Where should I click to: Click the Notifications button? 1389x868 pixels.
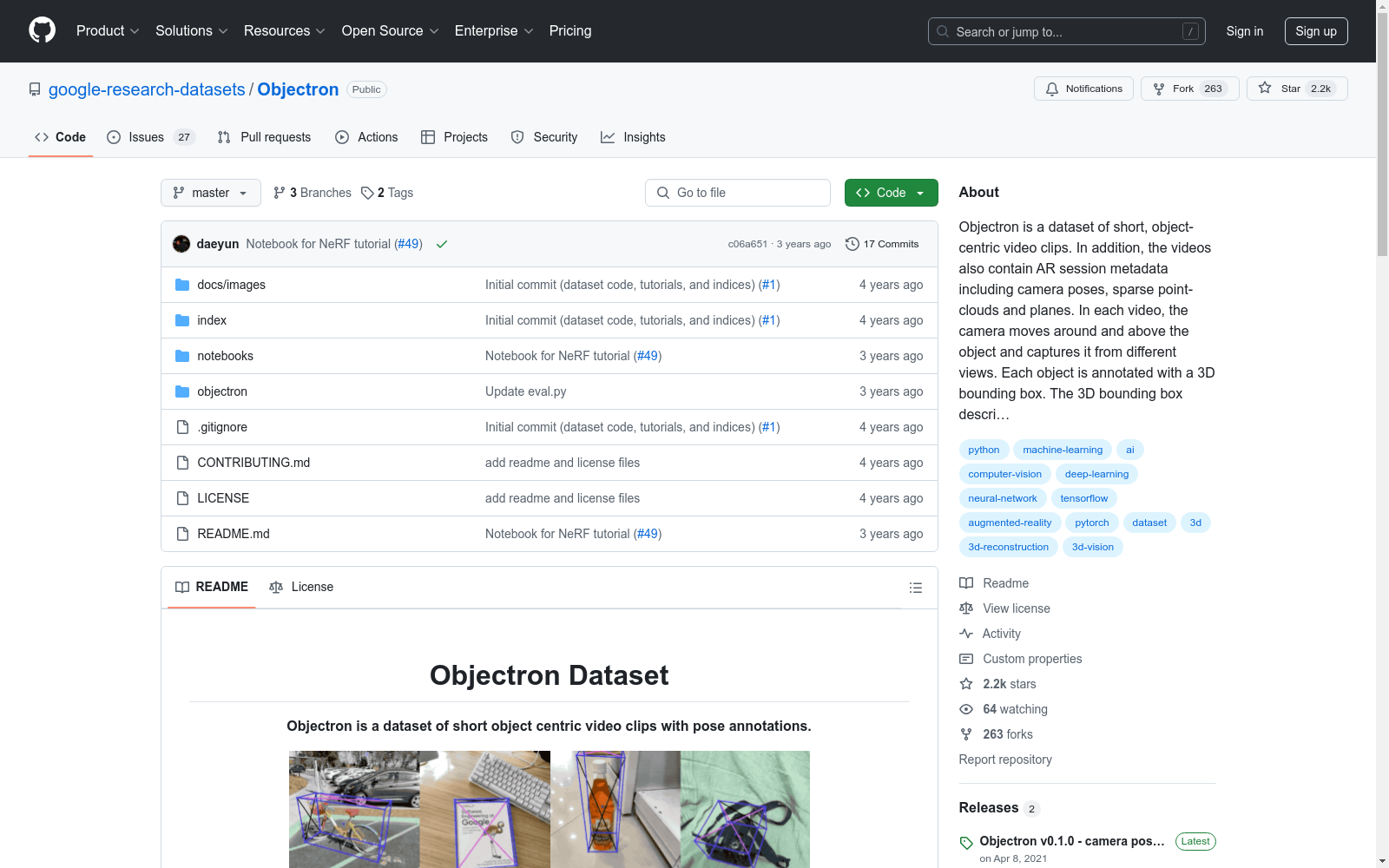(x=1083, y=89)
